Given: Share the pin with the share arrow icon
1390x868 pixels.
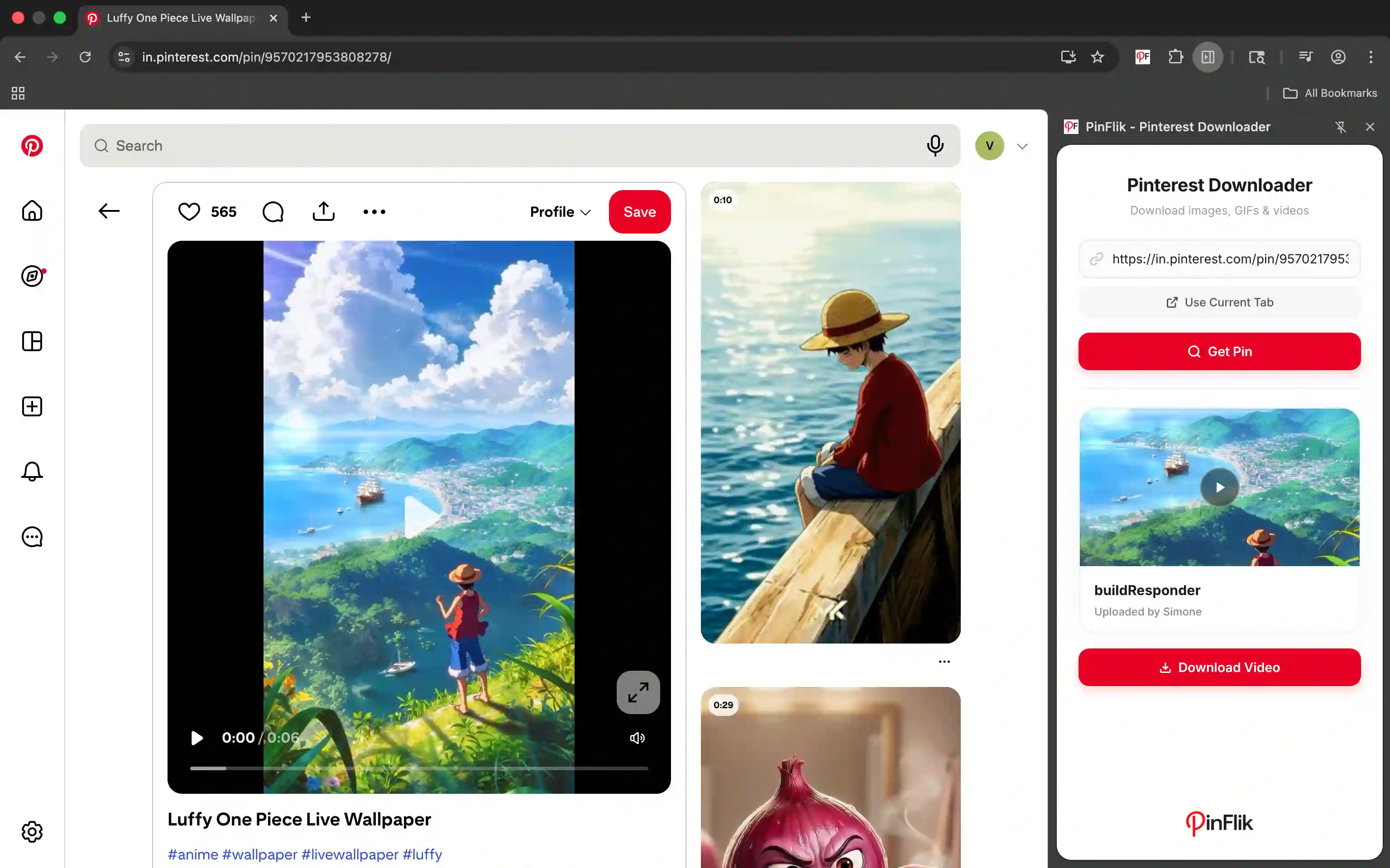Looking at the screenshot, I should [x=323, y=211].
